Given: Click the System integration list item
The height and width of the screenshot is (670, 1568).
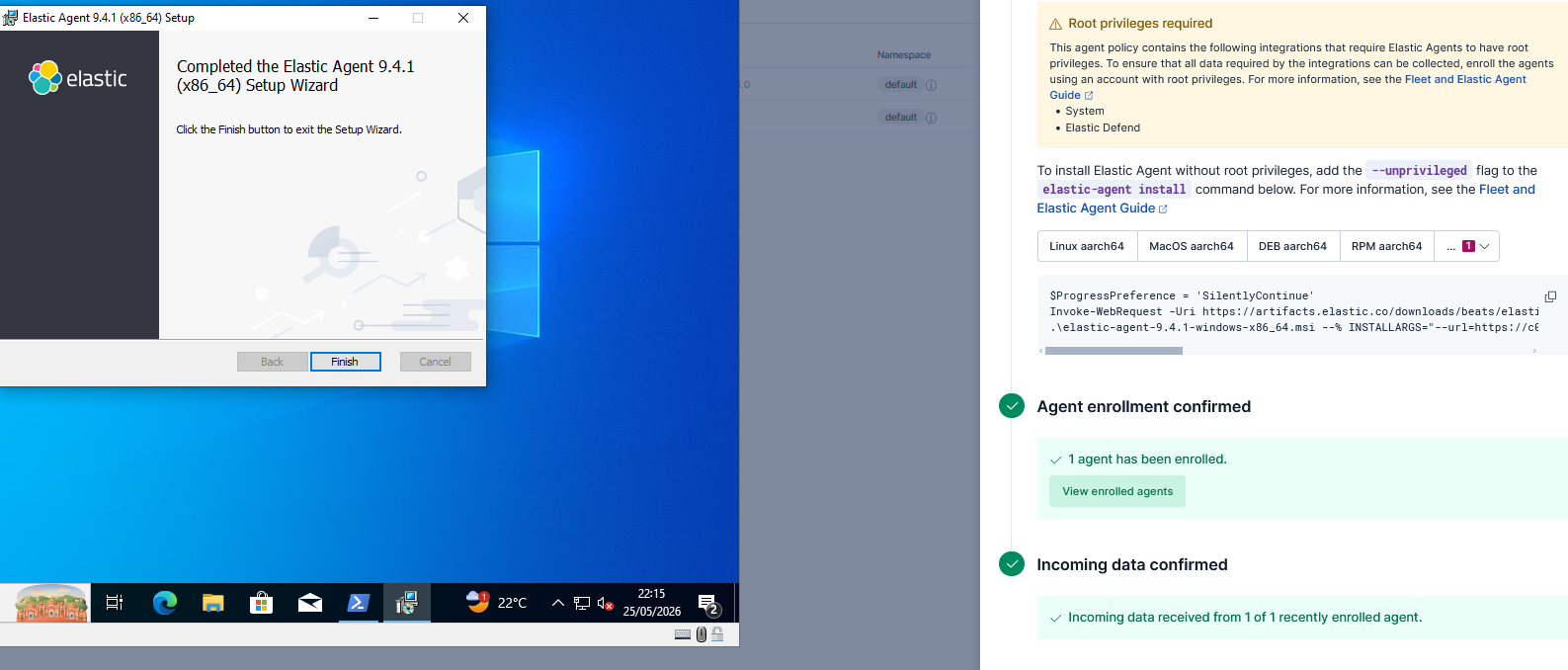Looking at the screenshot, I should click(1085, 111).
